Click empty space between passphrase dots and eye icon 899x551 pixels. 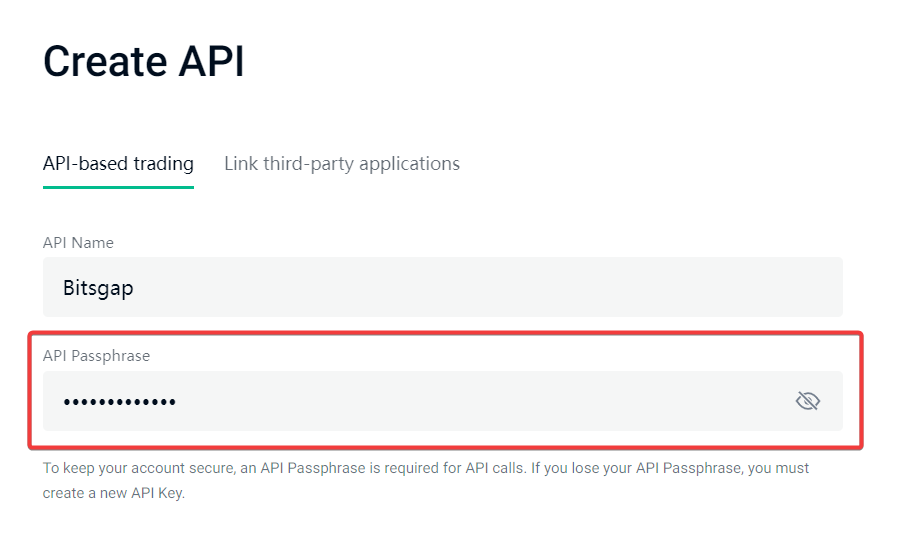point(480,401)
